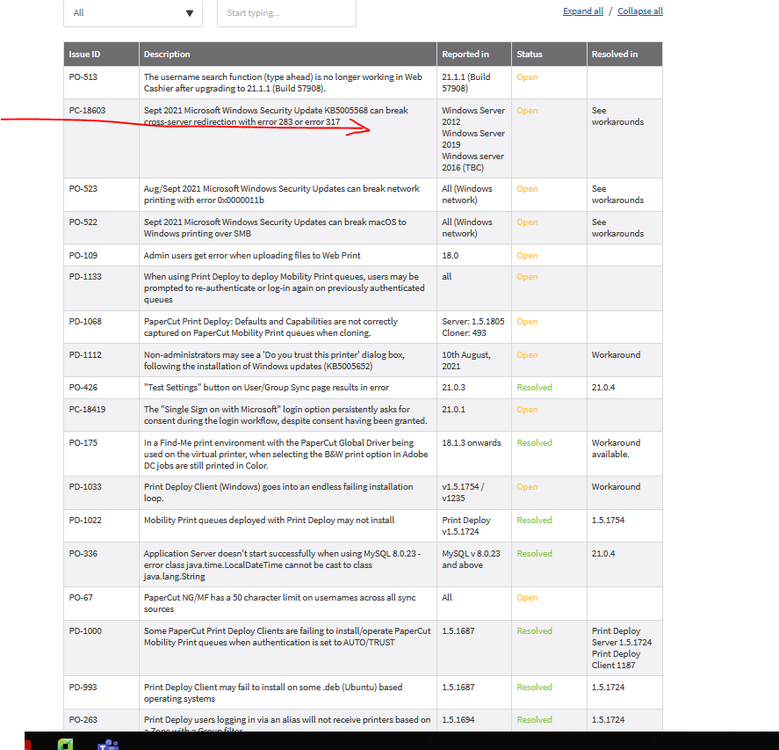The image size is (779, 750).
Task: Click 'Server: 1.5.1805 Cloner: 493' cell
Action: point(473,327)
